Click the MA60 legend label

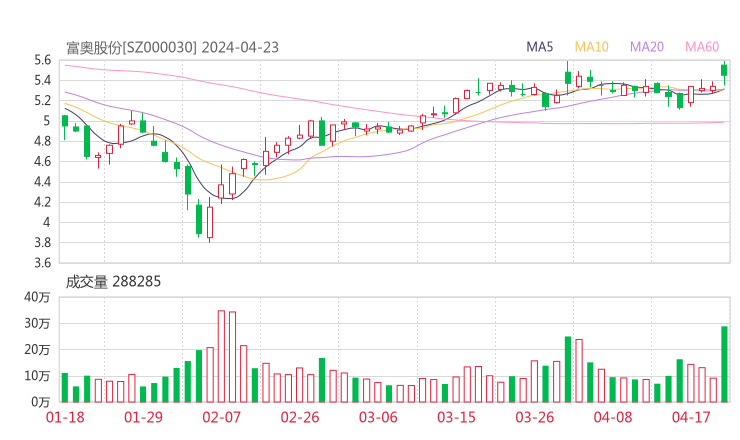(x=702, y=47)
